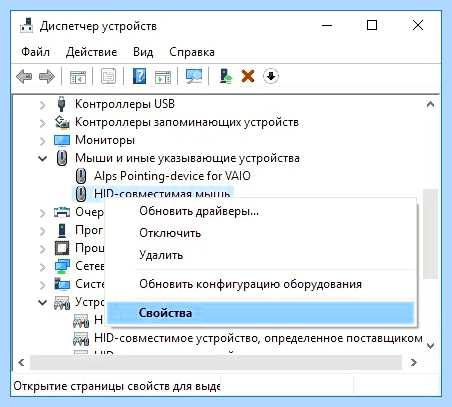
Task: Click the vertical scrollbar thumb
Action: click(x=430, y=234)
